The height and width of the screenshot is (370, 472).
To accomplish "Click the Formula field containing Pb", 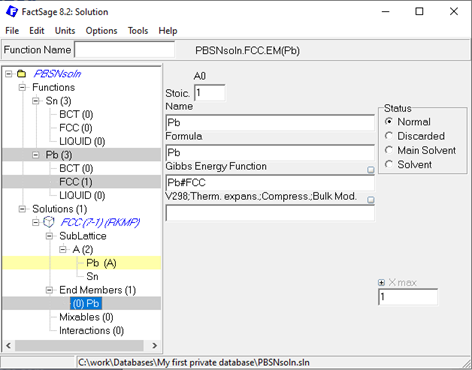I will click(270, 153).
